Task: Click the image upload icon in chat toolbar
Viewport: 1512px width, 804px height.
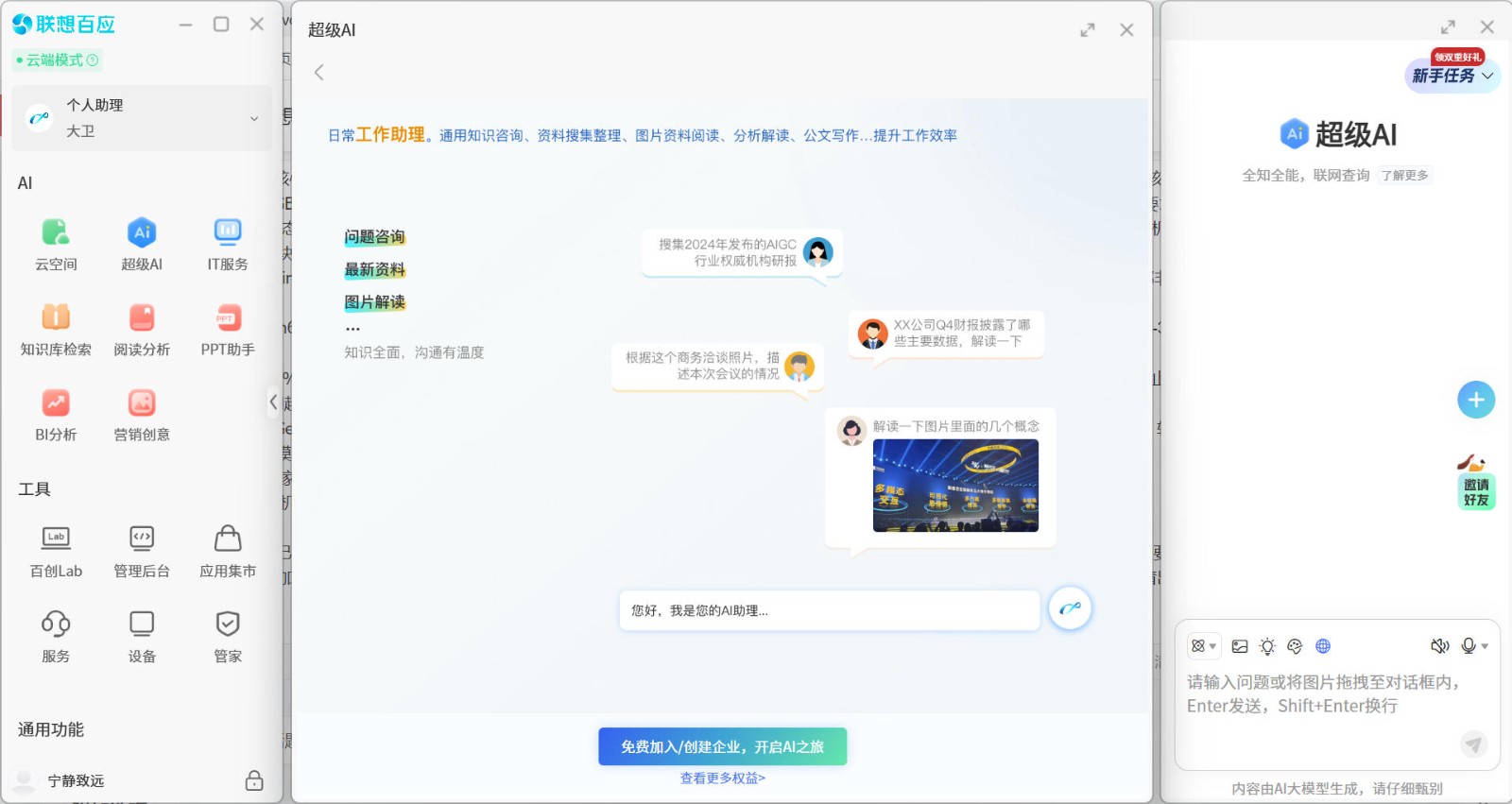Action: pos(1240,646)
